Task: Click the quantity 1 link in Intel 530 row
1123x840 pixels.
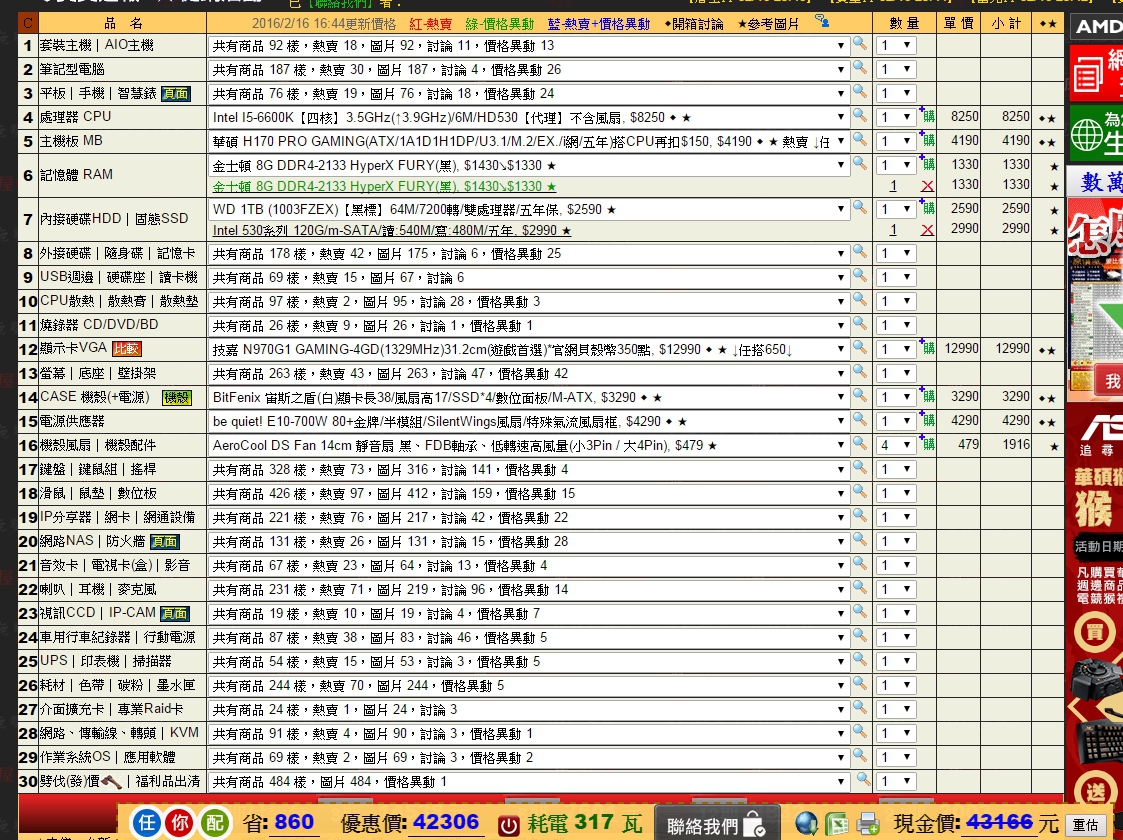Action: tap(893, 230)
